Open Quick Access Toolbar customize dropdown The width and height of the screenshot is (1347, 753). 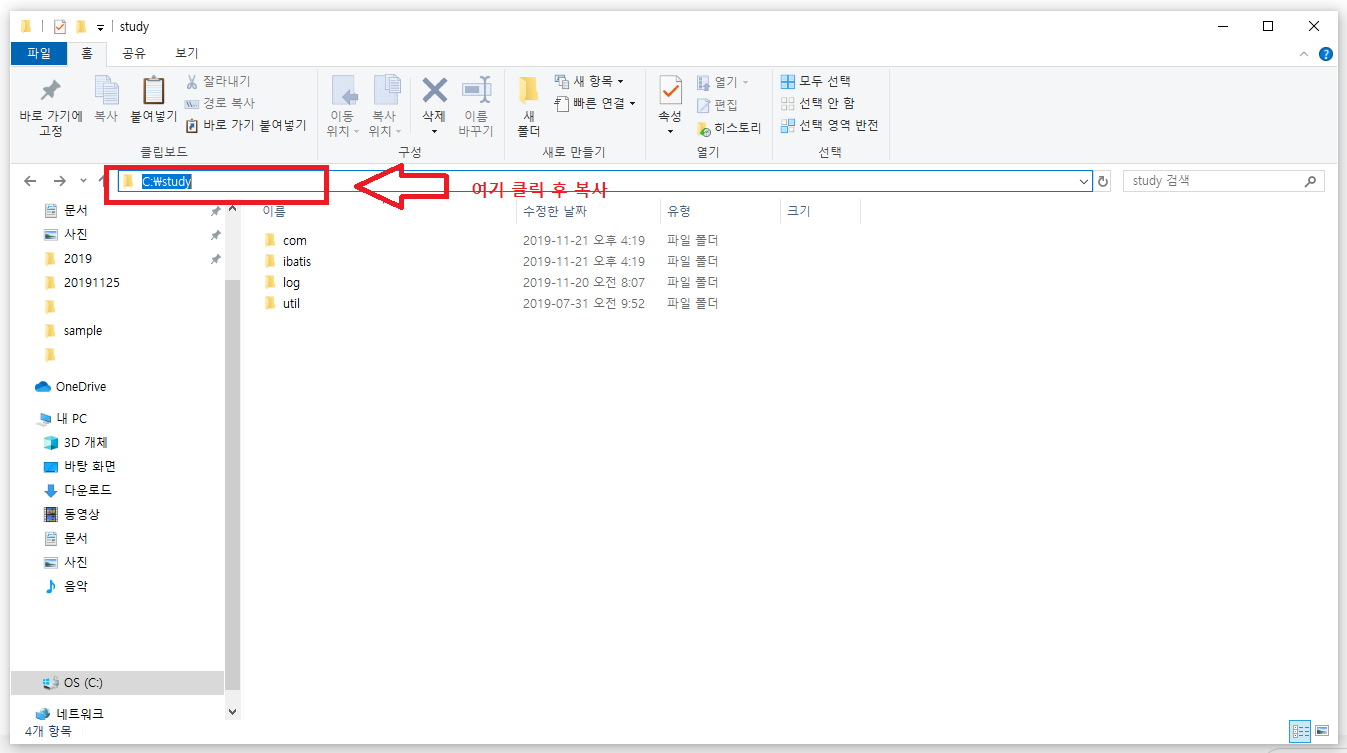point(100,27)
